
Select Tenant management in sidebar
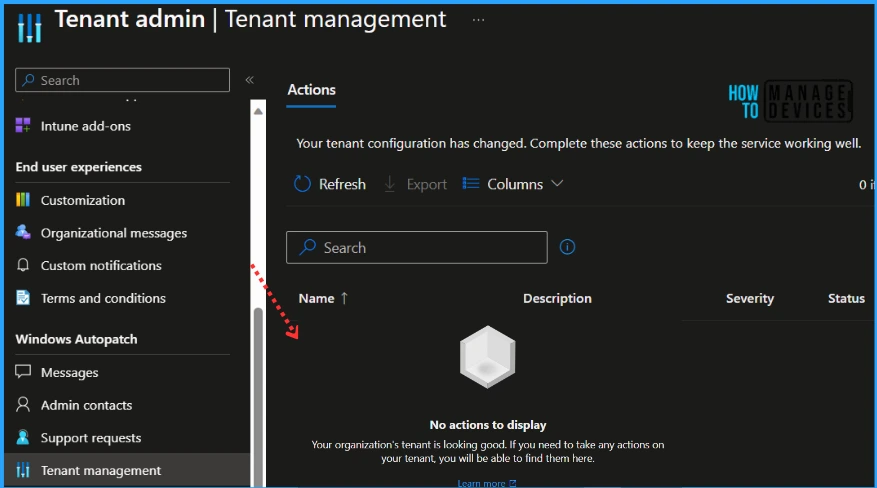(x=127, y=470)
